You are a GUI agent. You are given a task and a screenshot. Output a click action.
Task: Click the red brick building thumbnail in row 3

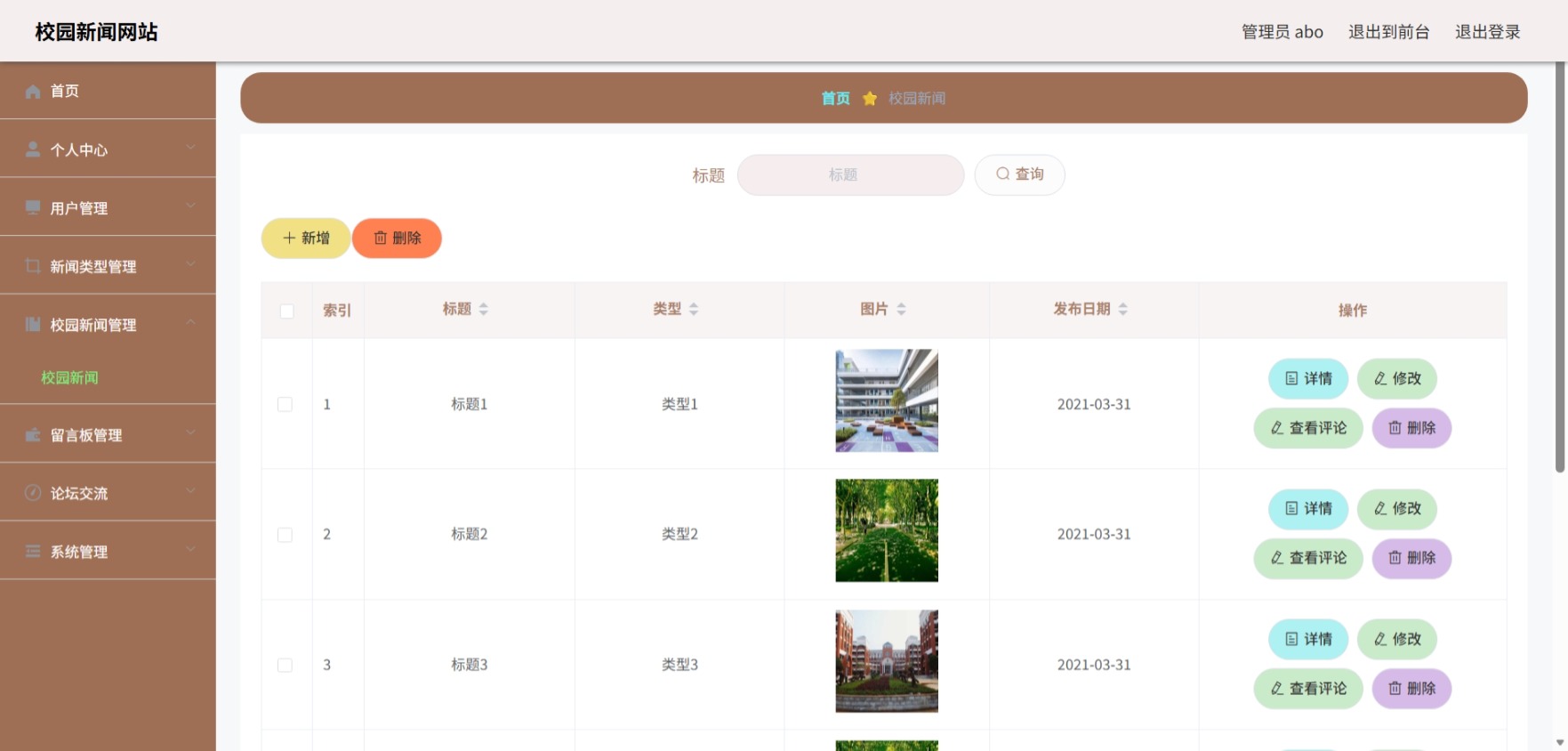click(x=887, y=661)
